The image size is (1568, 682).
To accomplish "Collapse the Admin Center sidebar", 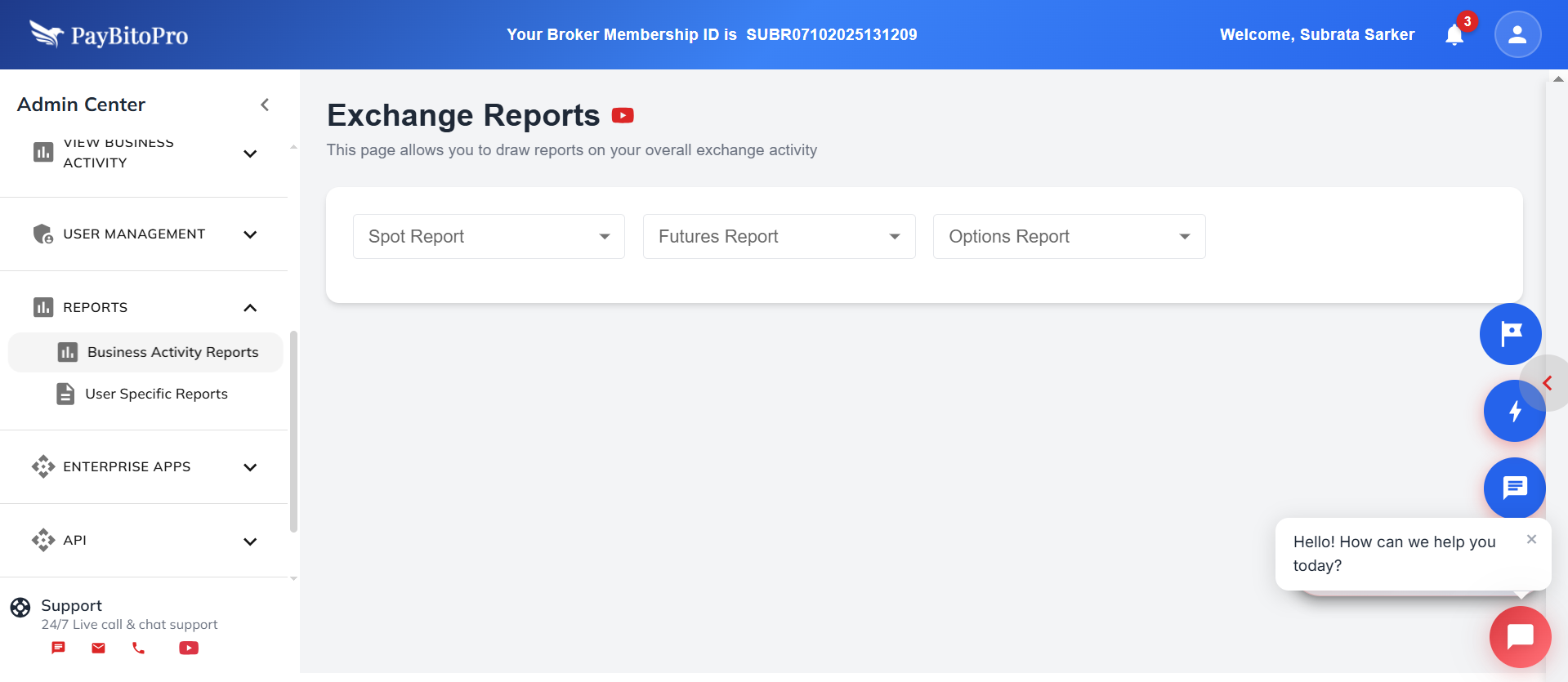I will (x=265, y=105).
